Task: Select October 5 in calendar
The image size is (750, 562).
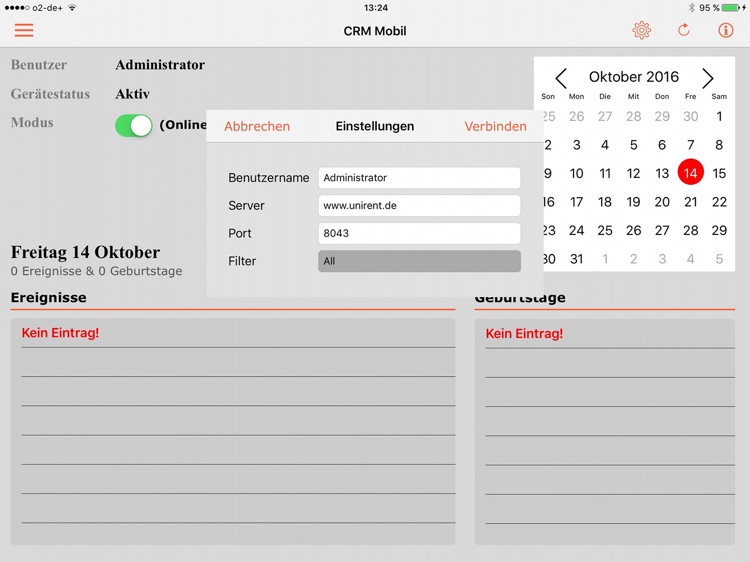Action: click(x=633, y=145)
